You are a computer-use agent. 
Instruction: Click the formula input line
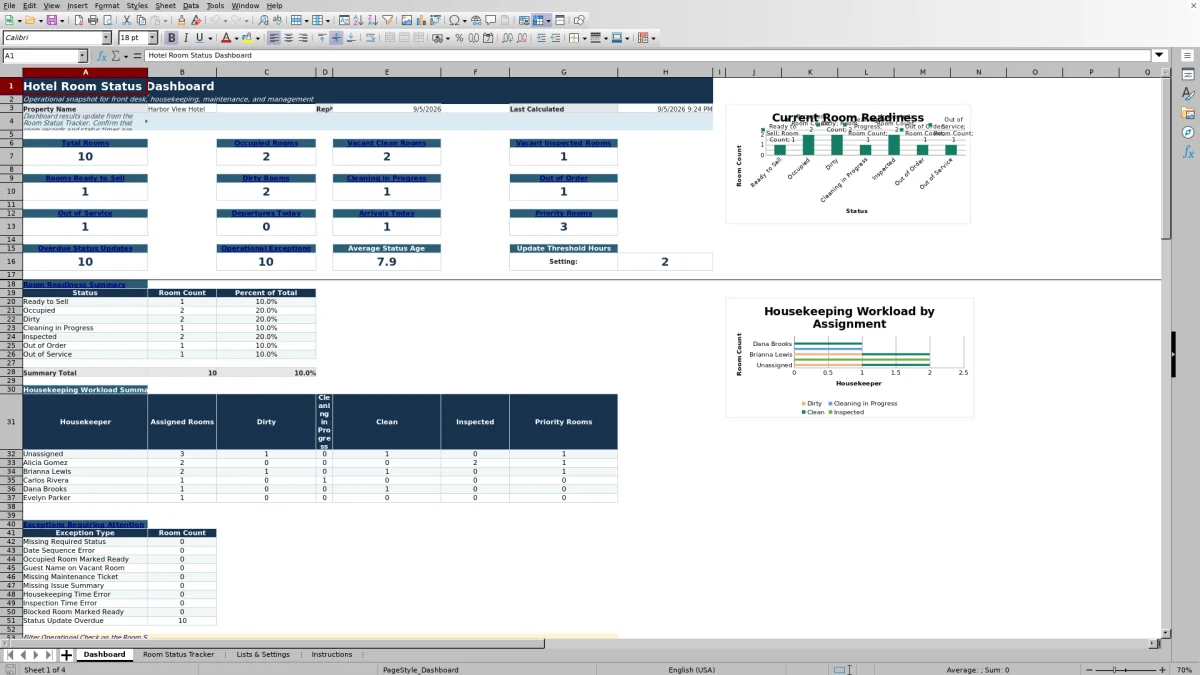(x=648, y=55)
